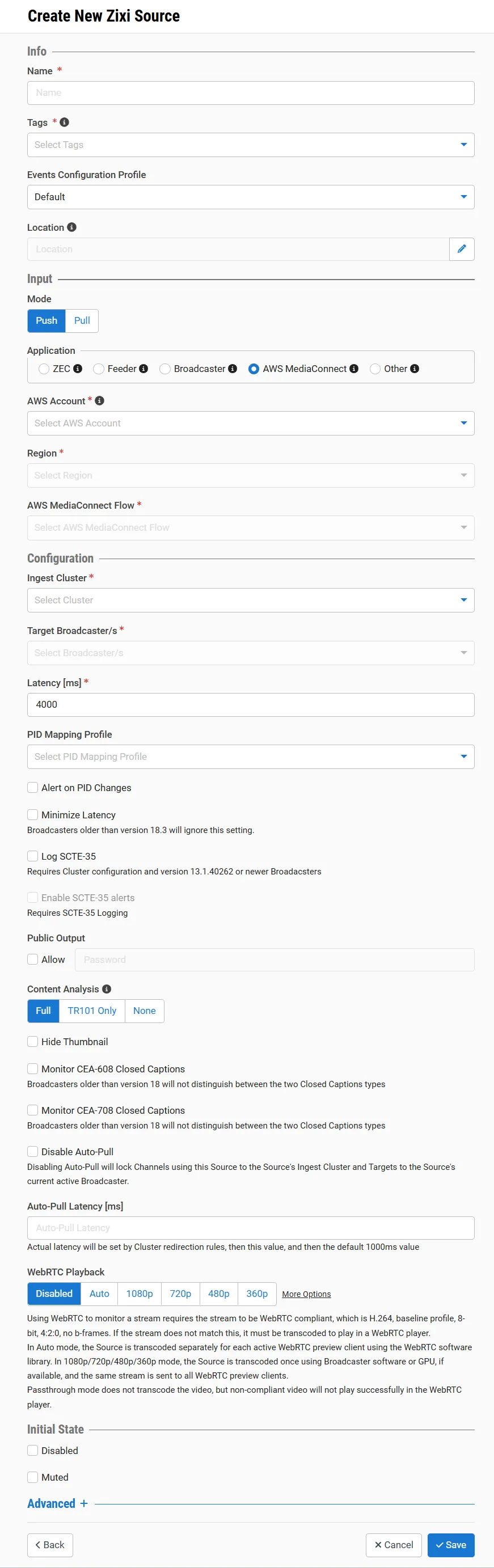Check the Allow public output checkbox

coord(33,960)
